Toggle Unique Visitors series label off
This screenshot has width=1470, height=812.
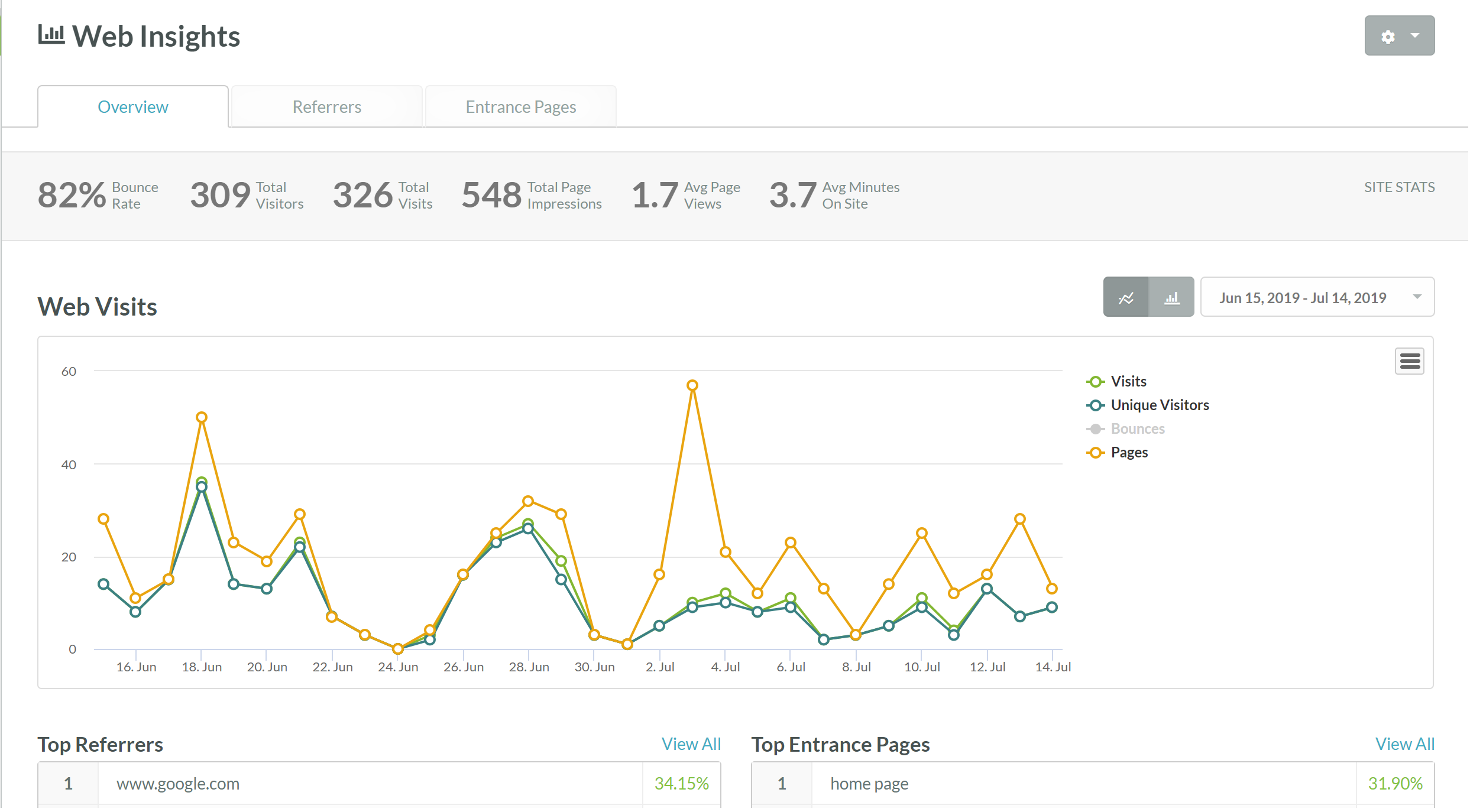click(1160, 405)
